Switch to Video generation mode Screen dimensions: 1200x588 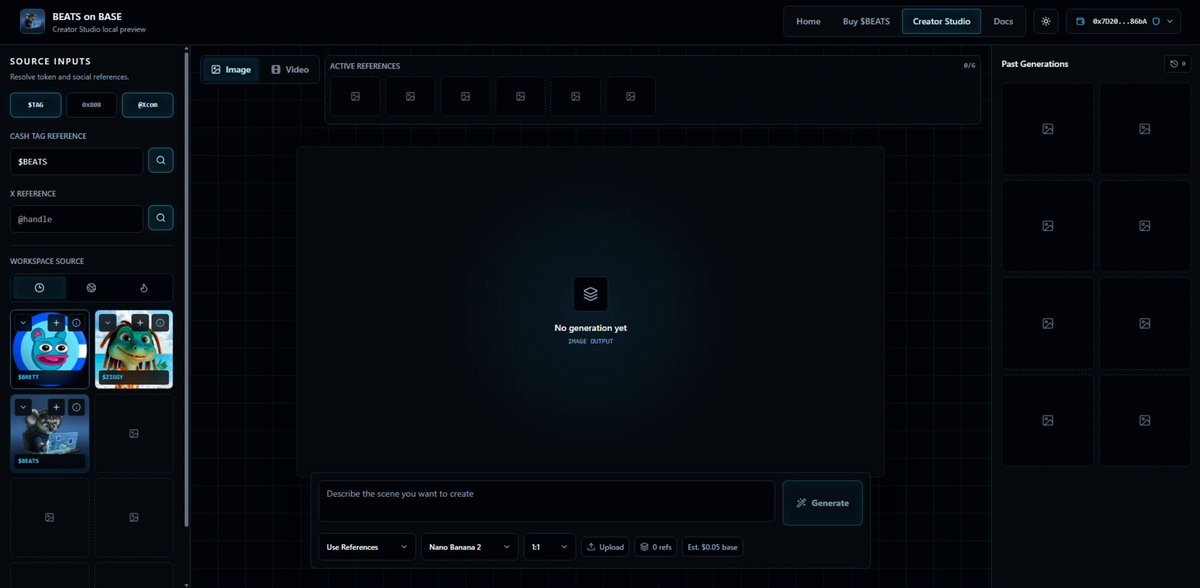click(290, 70)
